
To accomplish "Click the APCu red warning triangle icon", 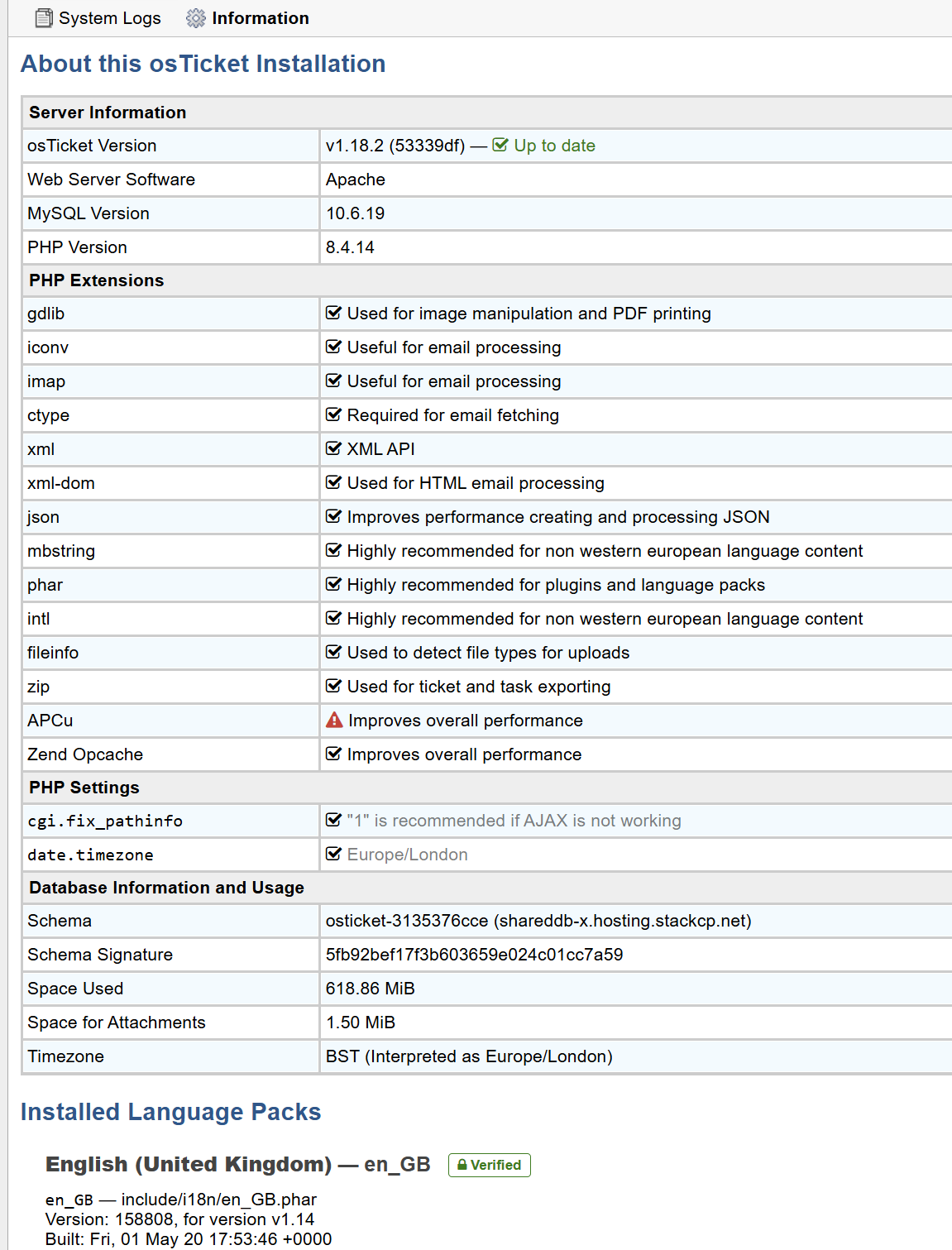I will pyautogui.click(x=334, y=721).
